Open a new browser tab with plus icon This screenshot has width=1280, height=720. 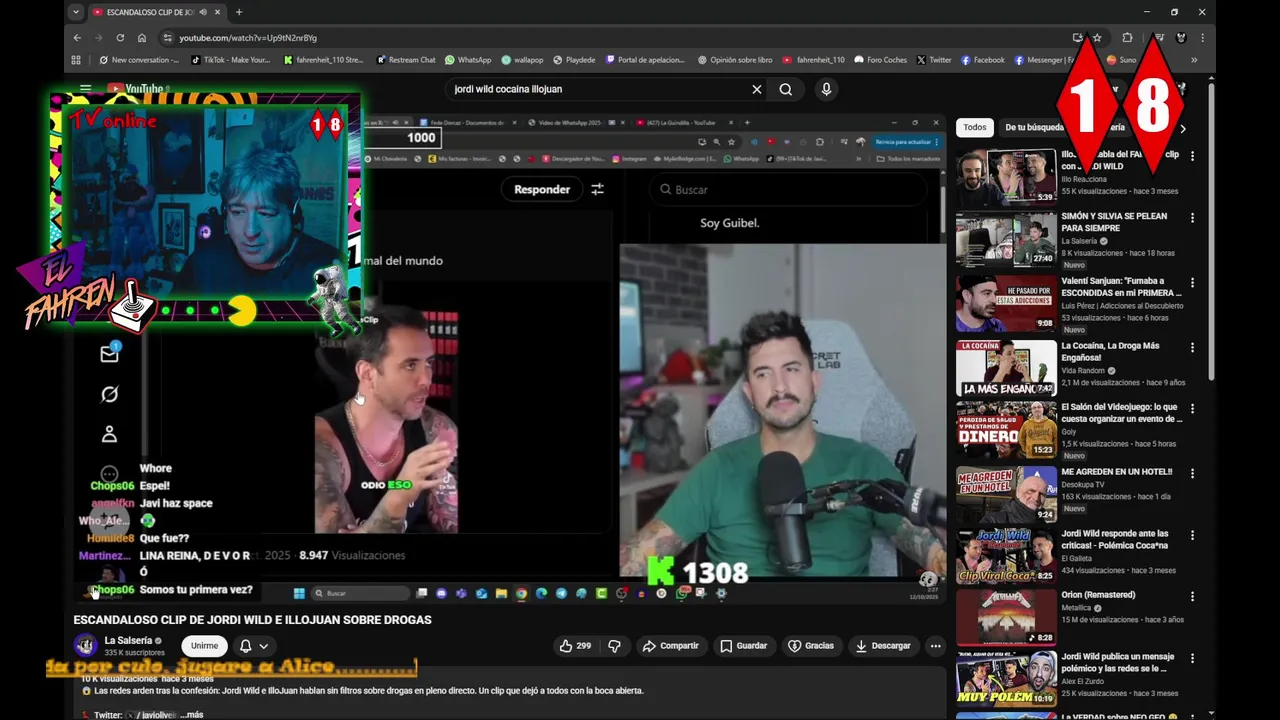tap(238, 12)
